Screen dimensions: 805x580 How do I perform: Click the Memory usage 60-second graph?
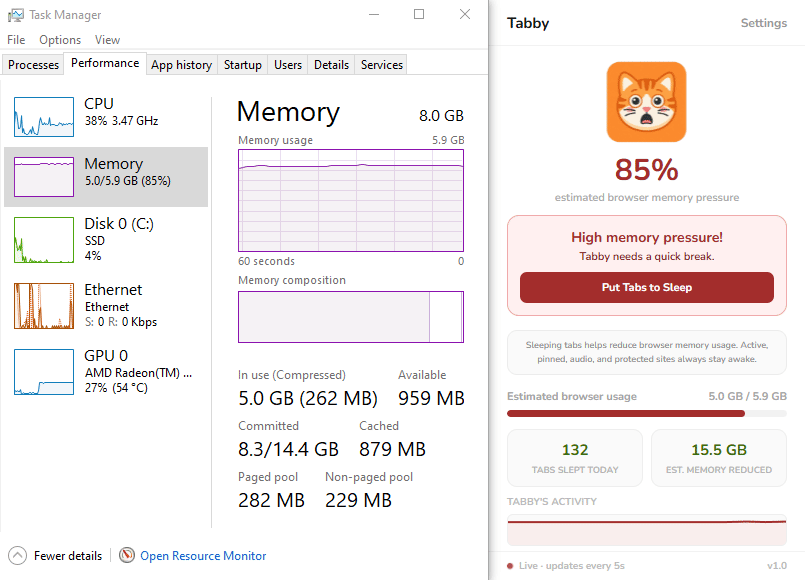[x=351, y=200]
